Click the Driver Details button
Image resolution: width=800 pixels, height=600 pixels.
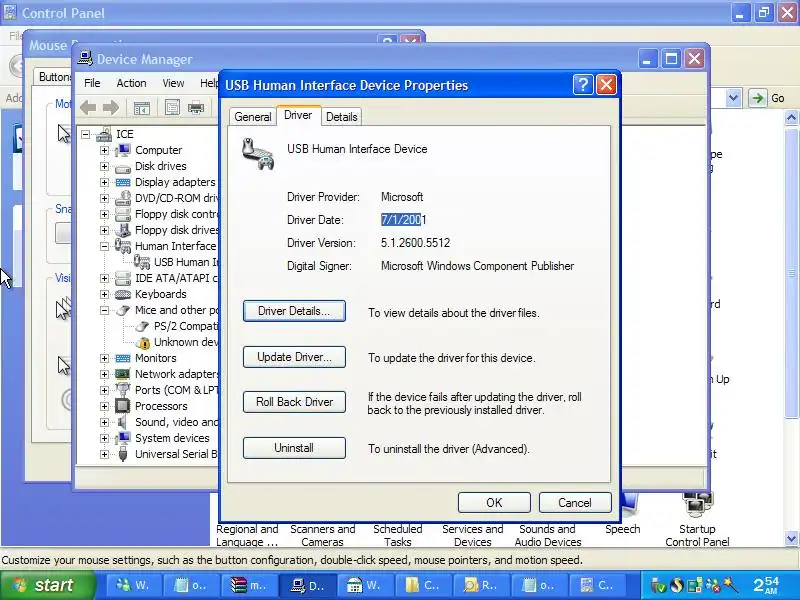point(294,311)
